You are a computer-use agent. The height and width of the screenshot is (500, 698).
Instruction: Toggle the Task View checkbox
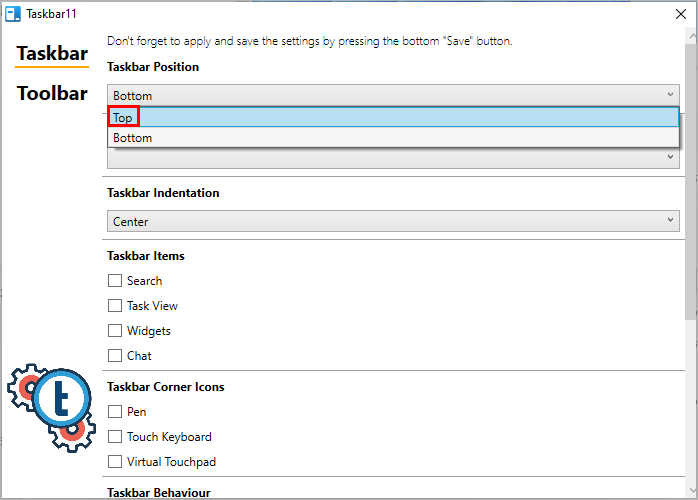(x=115, y=305)
